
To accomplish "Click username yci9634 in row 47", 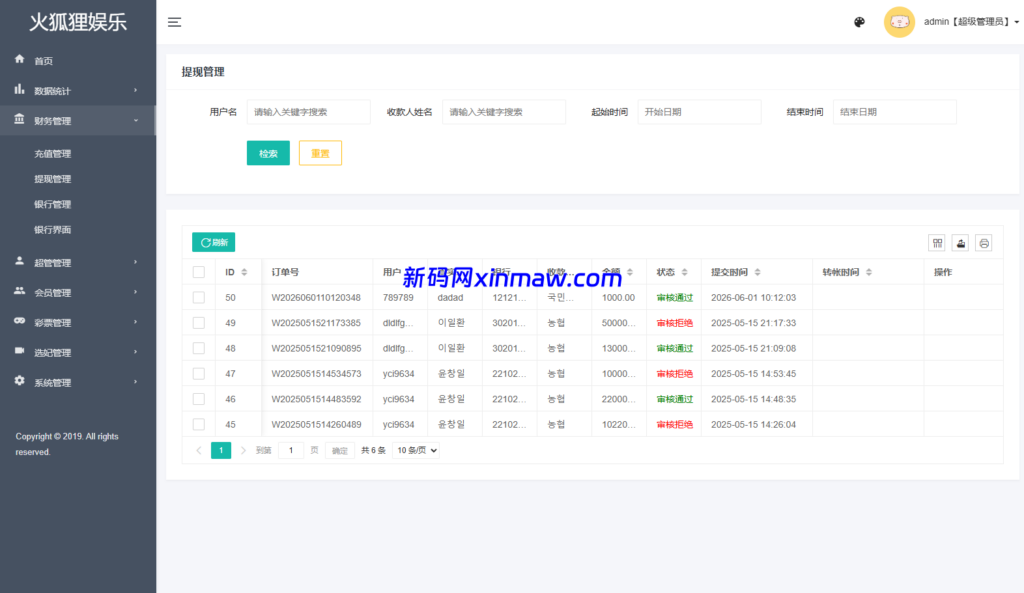I will [398, 374].
